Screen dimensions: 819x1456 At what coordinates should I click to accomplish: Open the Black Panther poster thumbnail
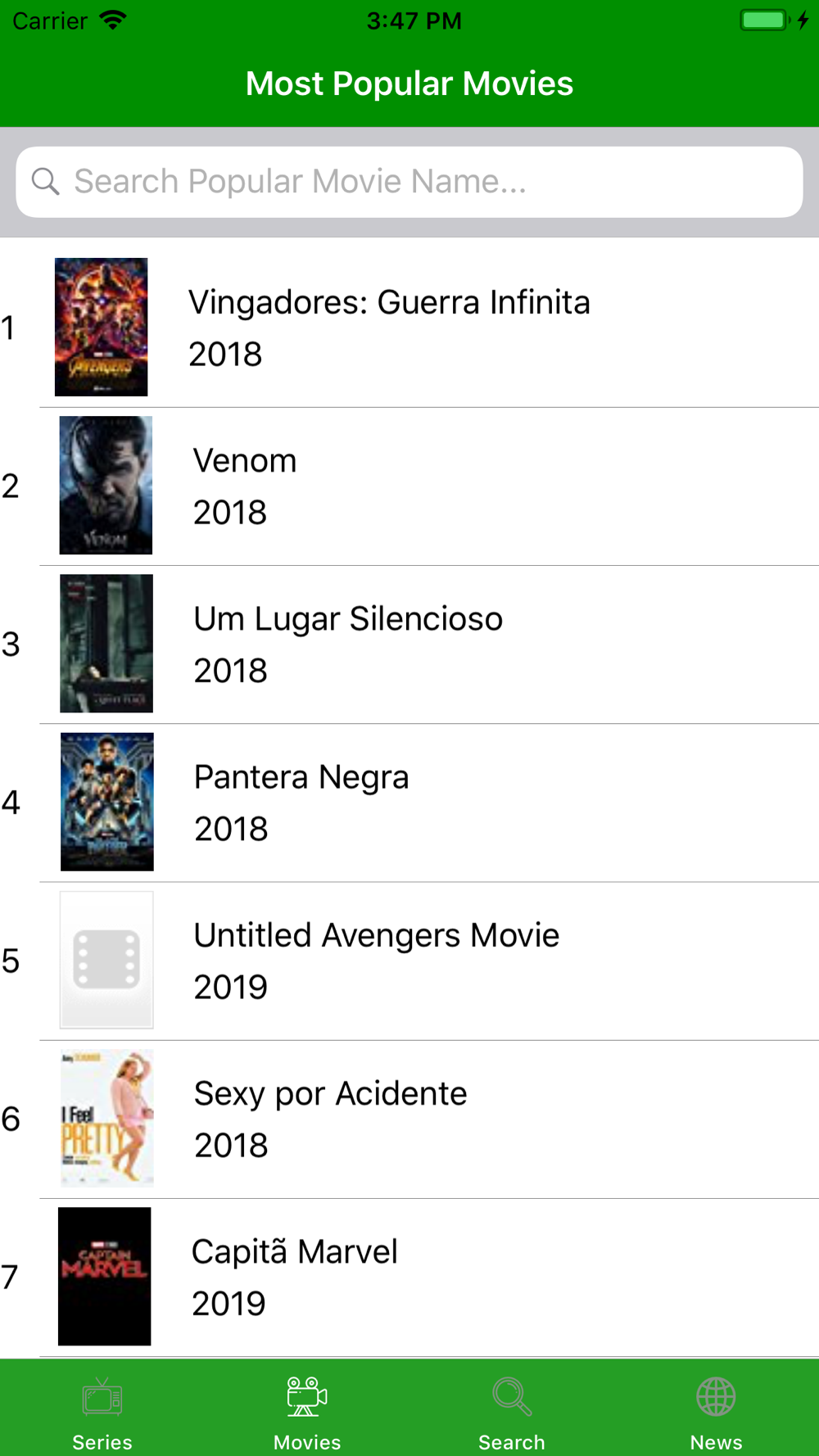click(107, 802)
